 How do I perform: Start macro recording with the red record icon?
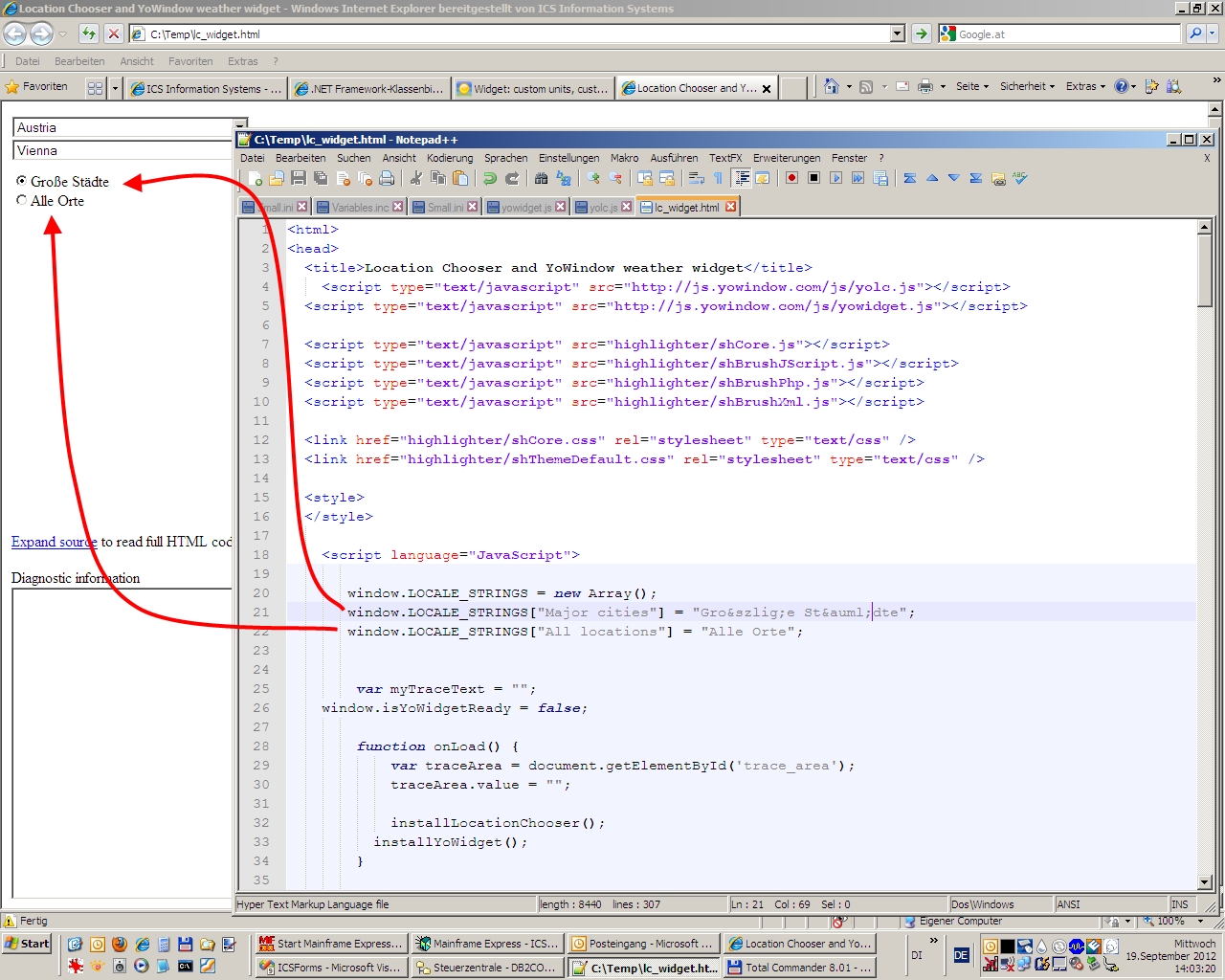[791, 179]
